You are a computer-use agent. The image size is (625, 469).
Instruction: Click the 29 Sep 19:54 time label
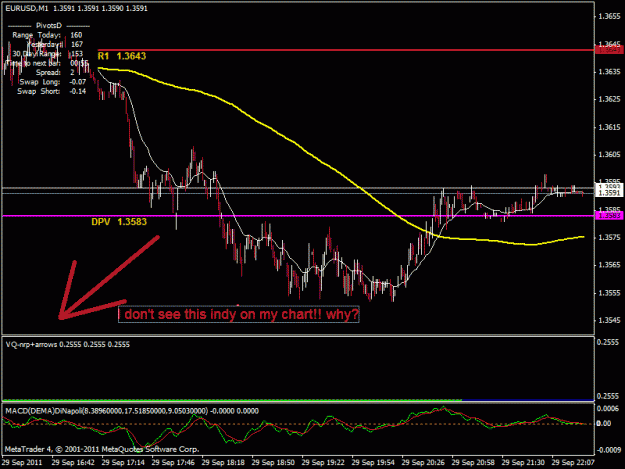[x=373, y=463]
